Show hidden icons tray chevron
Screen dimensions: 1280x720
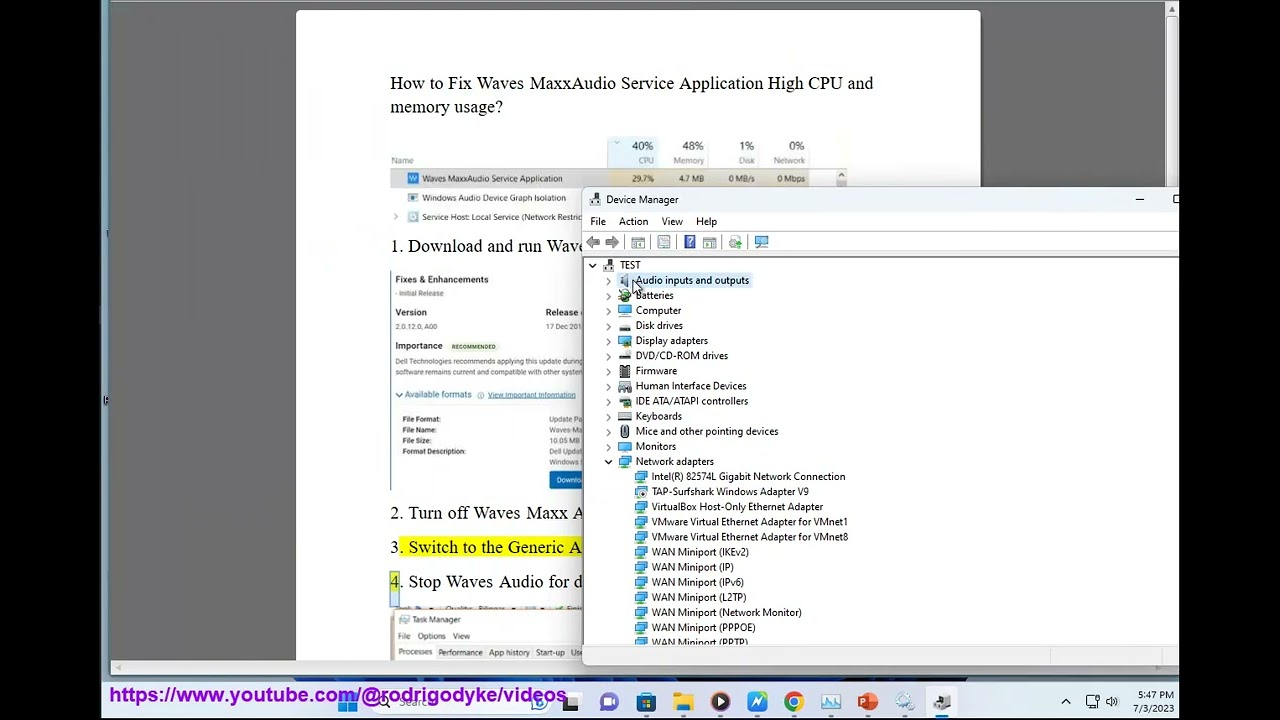1066,702
